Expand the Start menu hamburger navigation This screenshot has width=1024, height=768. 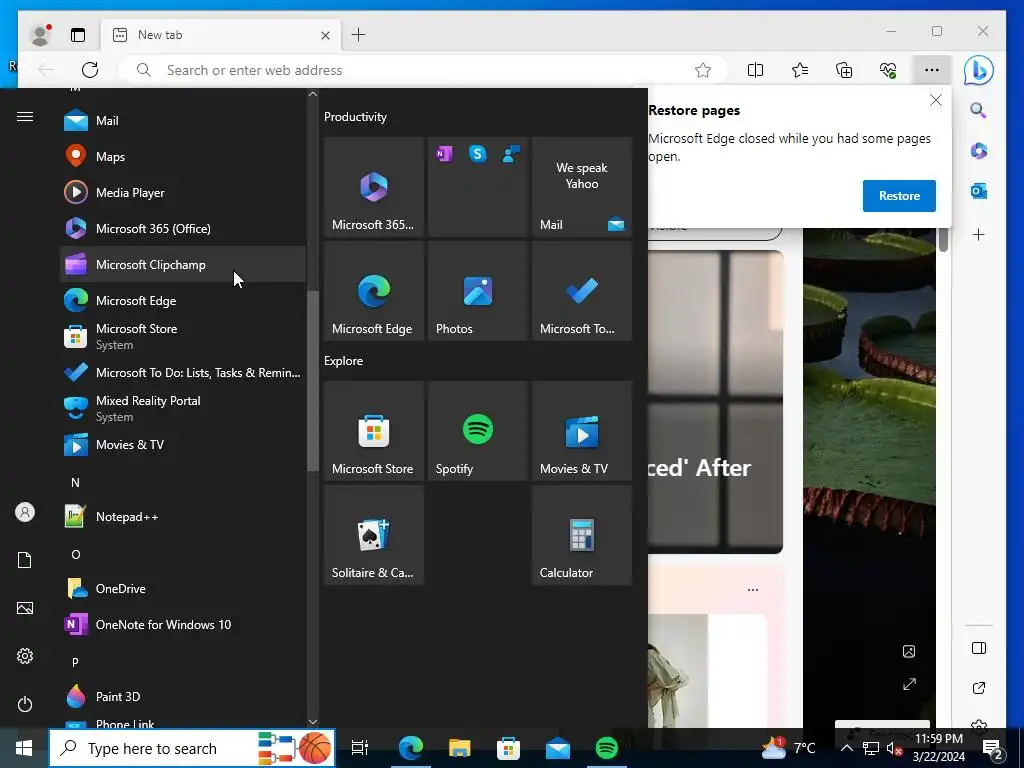(x=25, y=117)
